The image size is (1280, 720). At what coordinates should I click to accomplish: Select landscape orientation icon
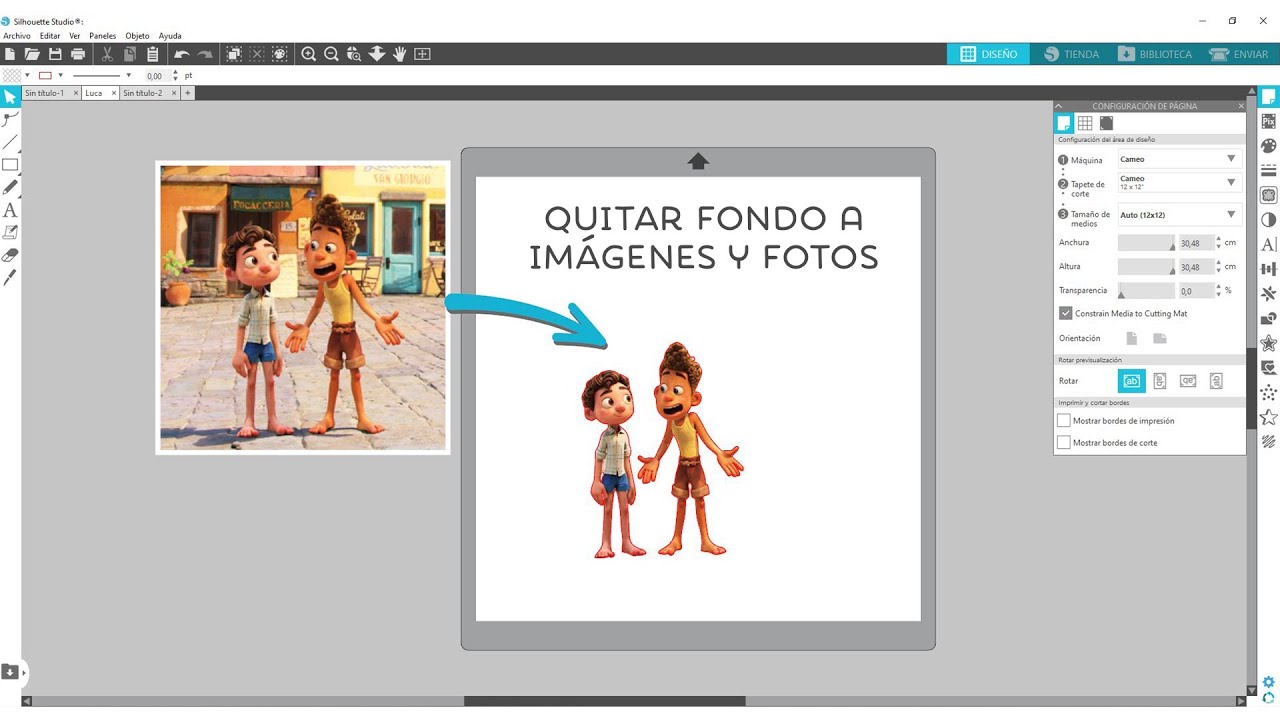click(1160, 339)
